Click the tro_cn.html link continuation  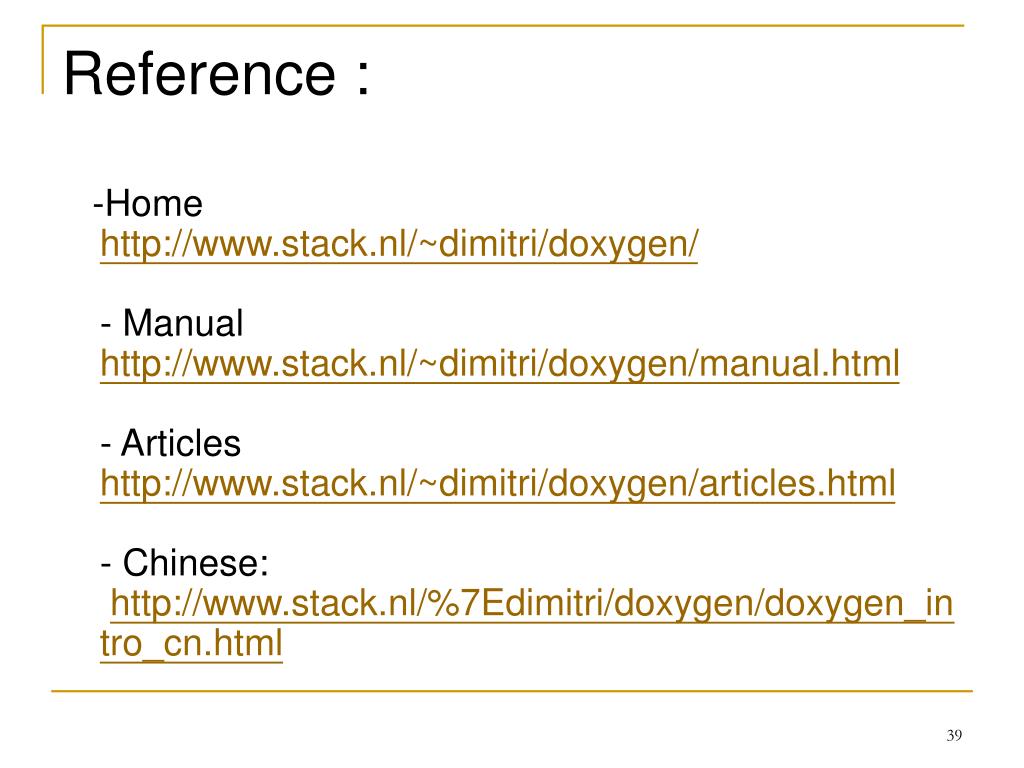(x=191, y=644)
